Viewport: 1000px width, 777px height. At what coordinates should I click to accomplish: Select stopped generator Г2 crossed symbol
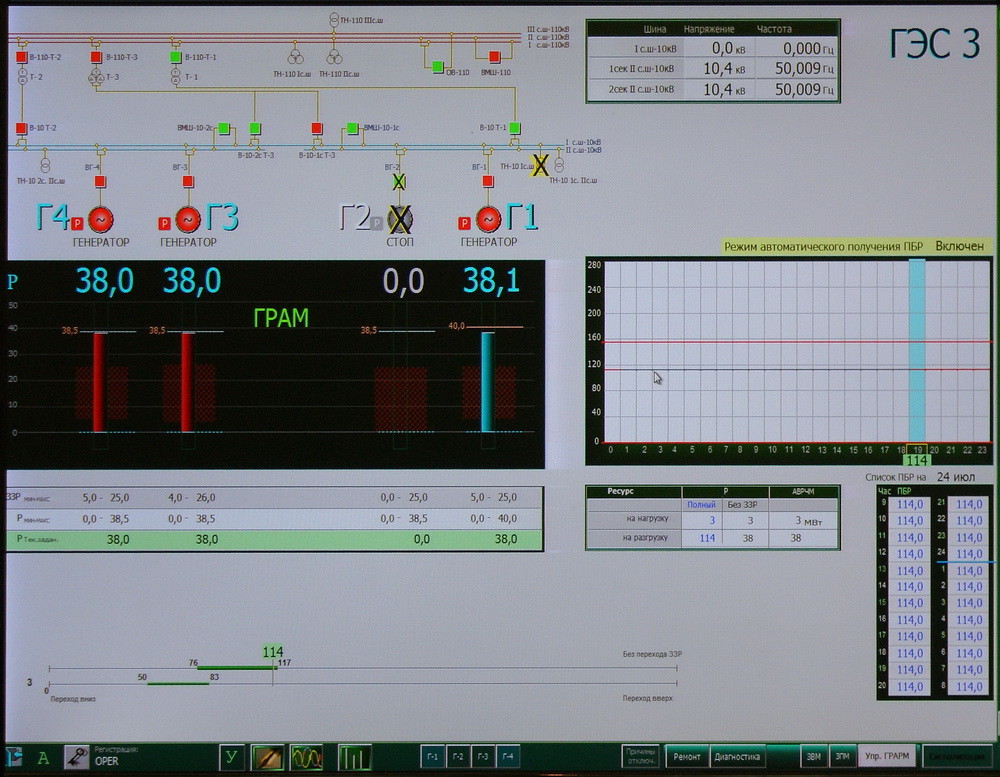(400, 219)
